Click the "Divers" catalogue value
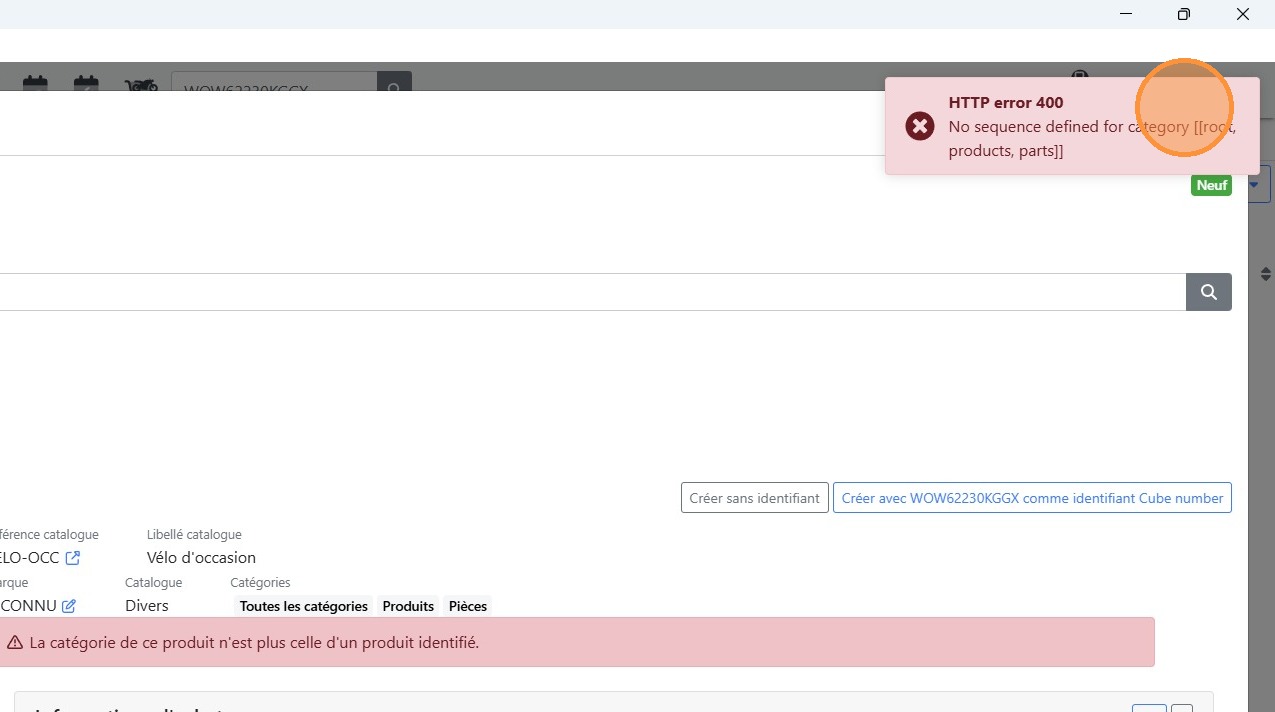The height and width of the screenshot is (712, 1275). click(147, 606)
